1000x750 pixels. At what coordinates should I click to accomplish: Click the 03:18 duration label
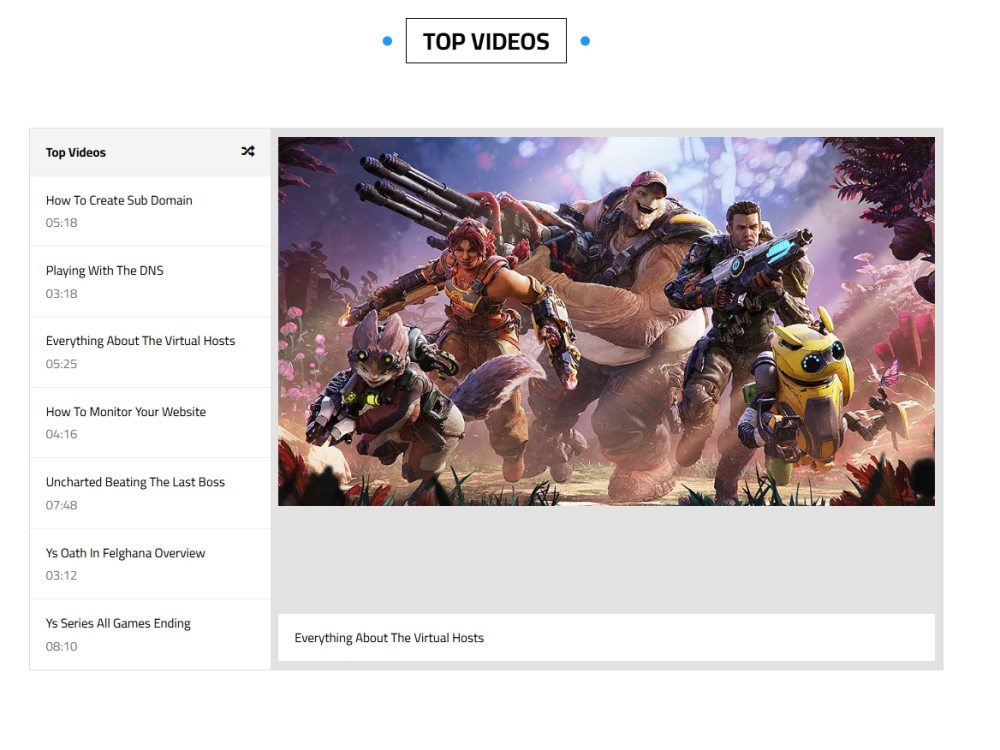click(61, 293)
